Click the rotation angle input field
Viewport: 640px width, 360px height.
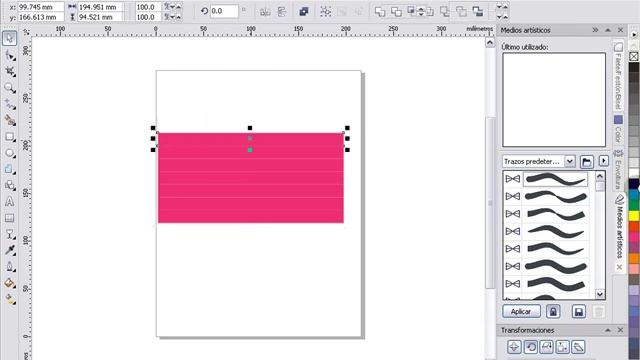(x=224, y=11)
